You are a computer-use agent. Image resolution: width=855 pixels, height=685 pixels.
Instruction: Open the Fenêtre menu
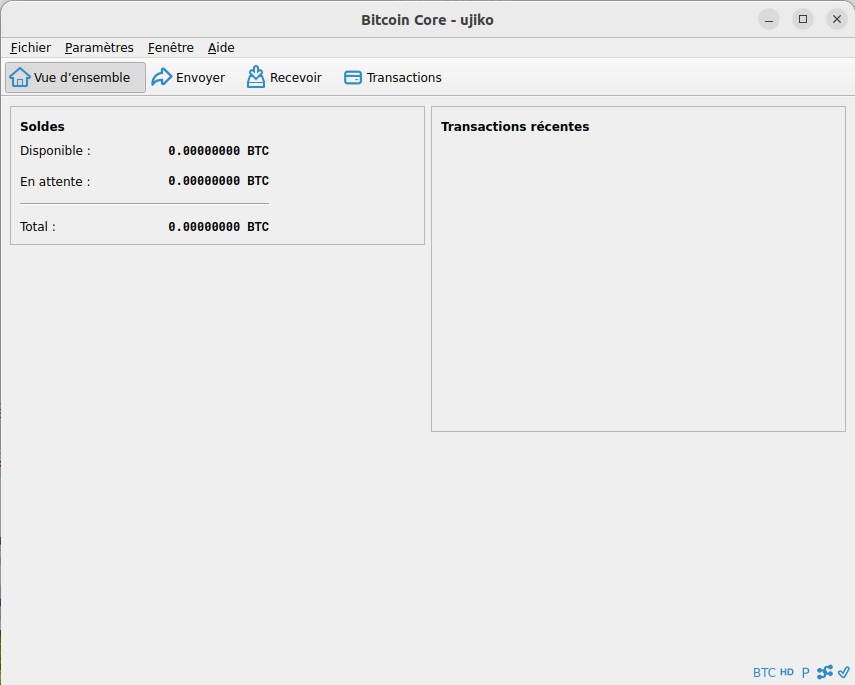(x=171, y=47)
